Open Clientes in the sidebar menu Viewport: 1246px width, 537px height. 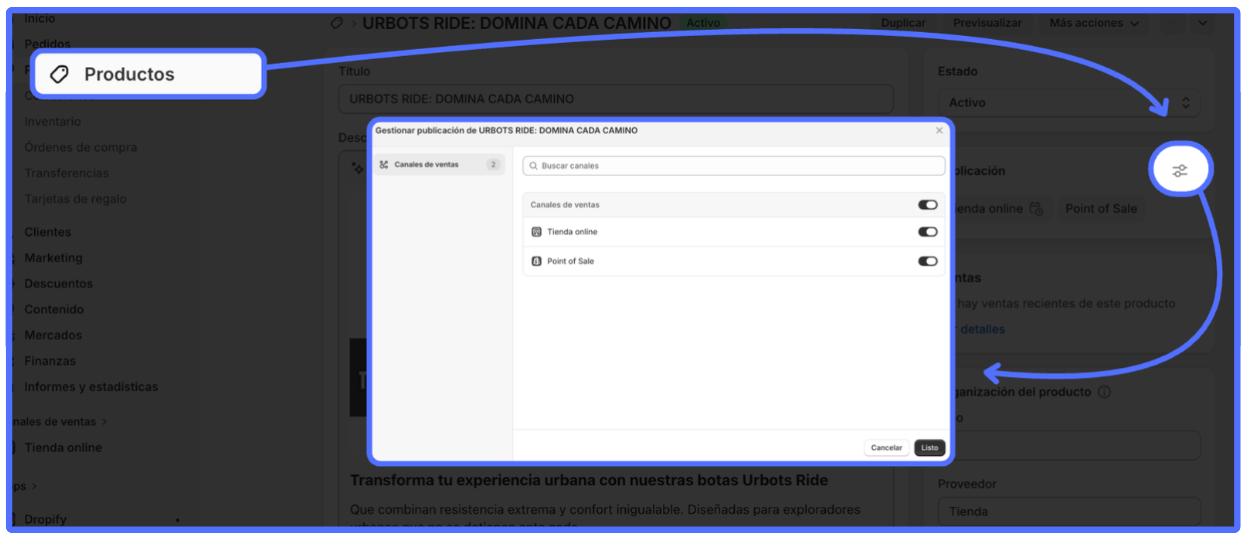pyautogui.click(x=48, y=232)
